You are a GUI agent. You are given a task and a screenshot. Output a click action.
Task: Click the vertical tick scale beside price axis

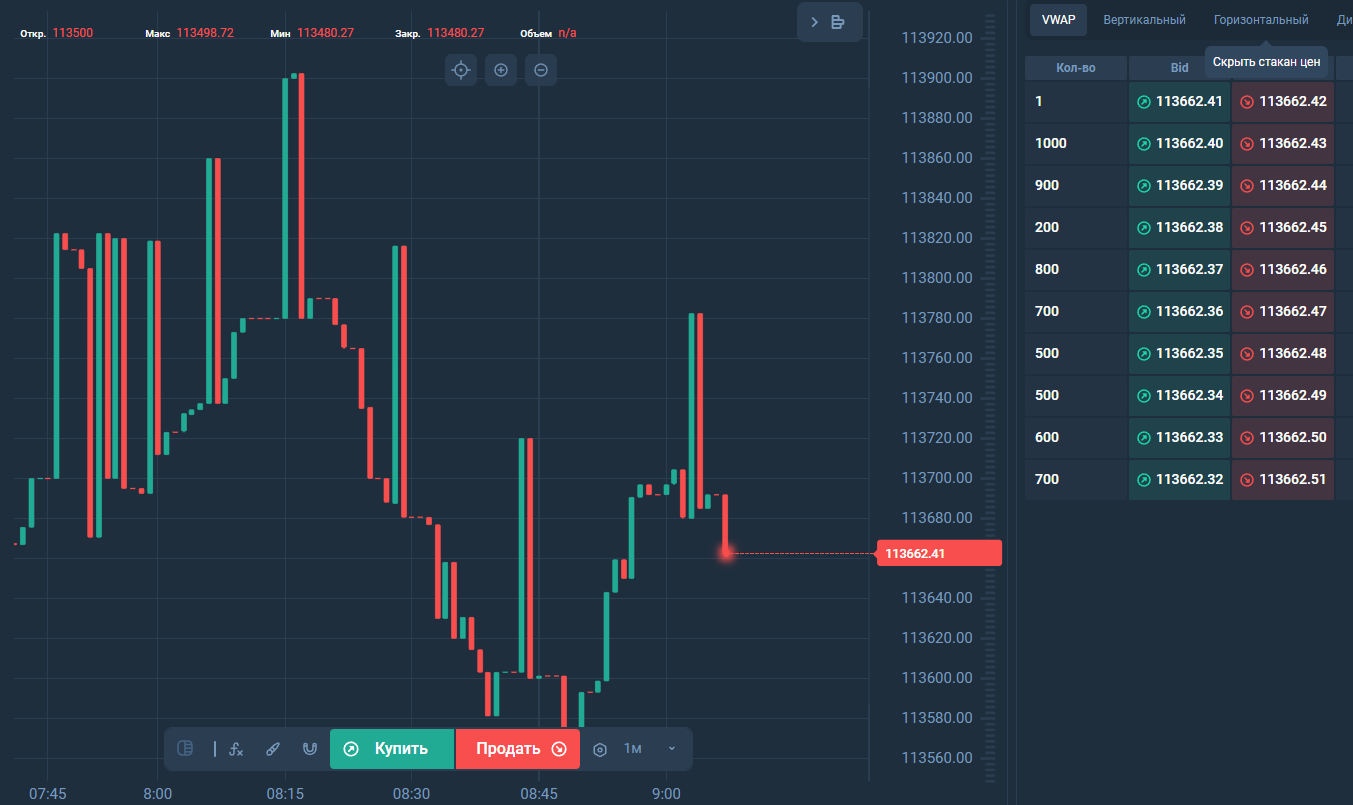click(992, 400)
